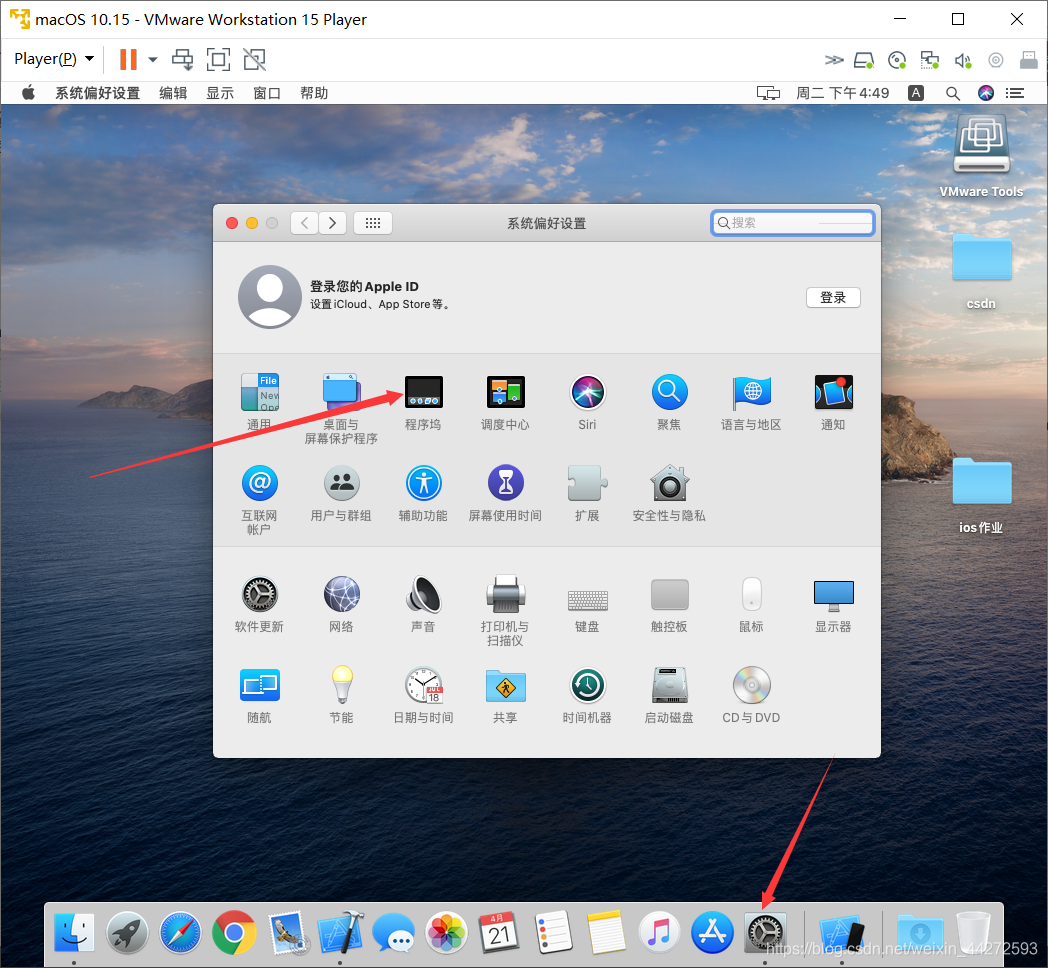
Task: Open the 显示 menu in menu bar
Action: coord(220,93)
